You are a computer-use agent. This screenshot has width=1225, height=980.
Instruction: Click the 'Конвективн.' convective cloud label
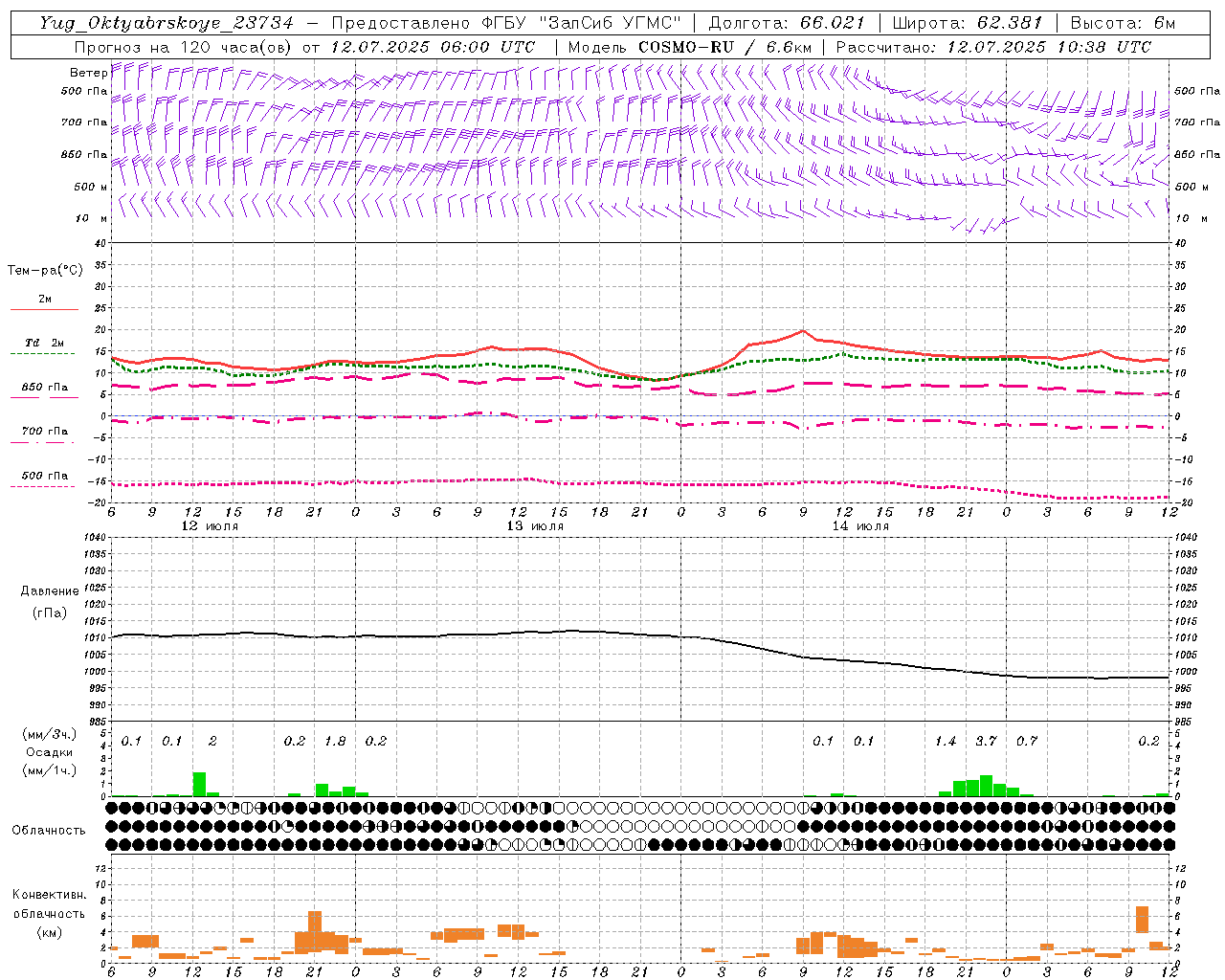coord(49,895)
